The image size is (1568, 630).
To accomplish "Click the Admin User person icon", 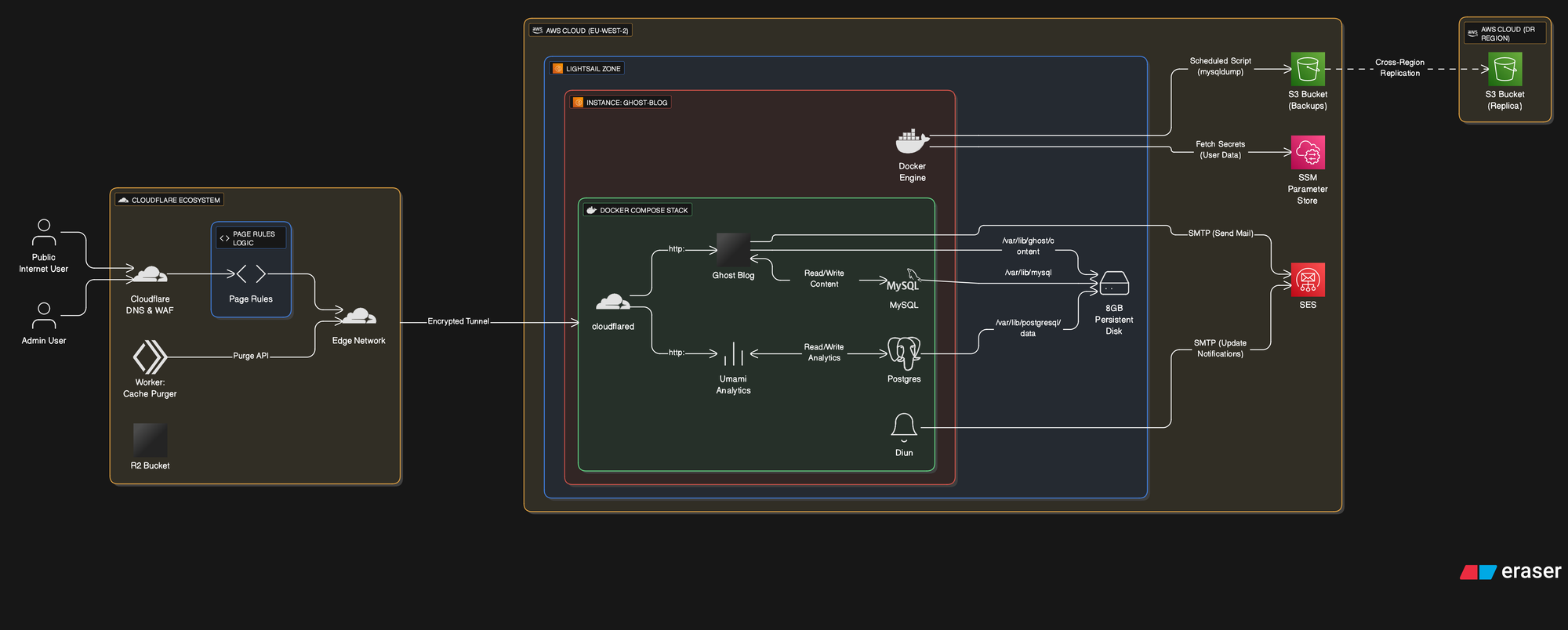I will point(44,316).
